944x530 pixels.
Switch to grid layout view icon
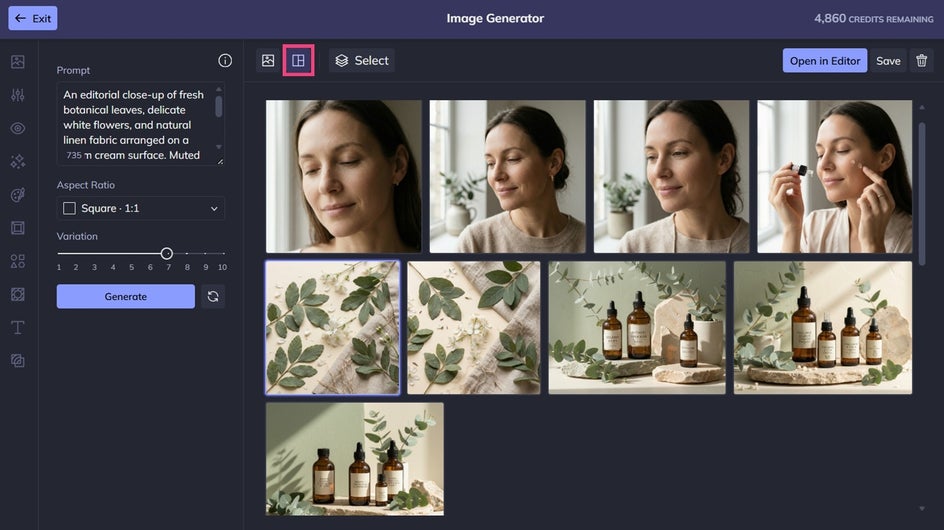[298, 60]
